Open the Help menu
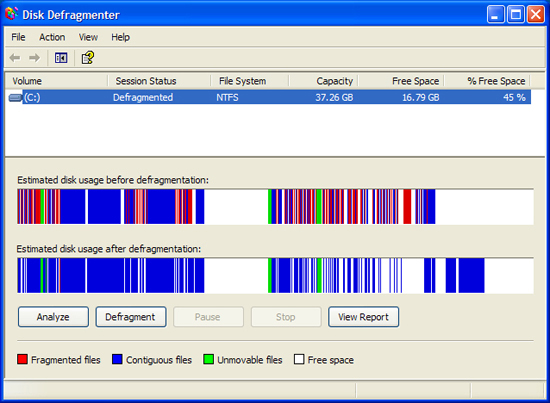550x403 pixels. click(x=120, y=37)
